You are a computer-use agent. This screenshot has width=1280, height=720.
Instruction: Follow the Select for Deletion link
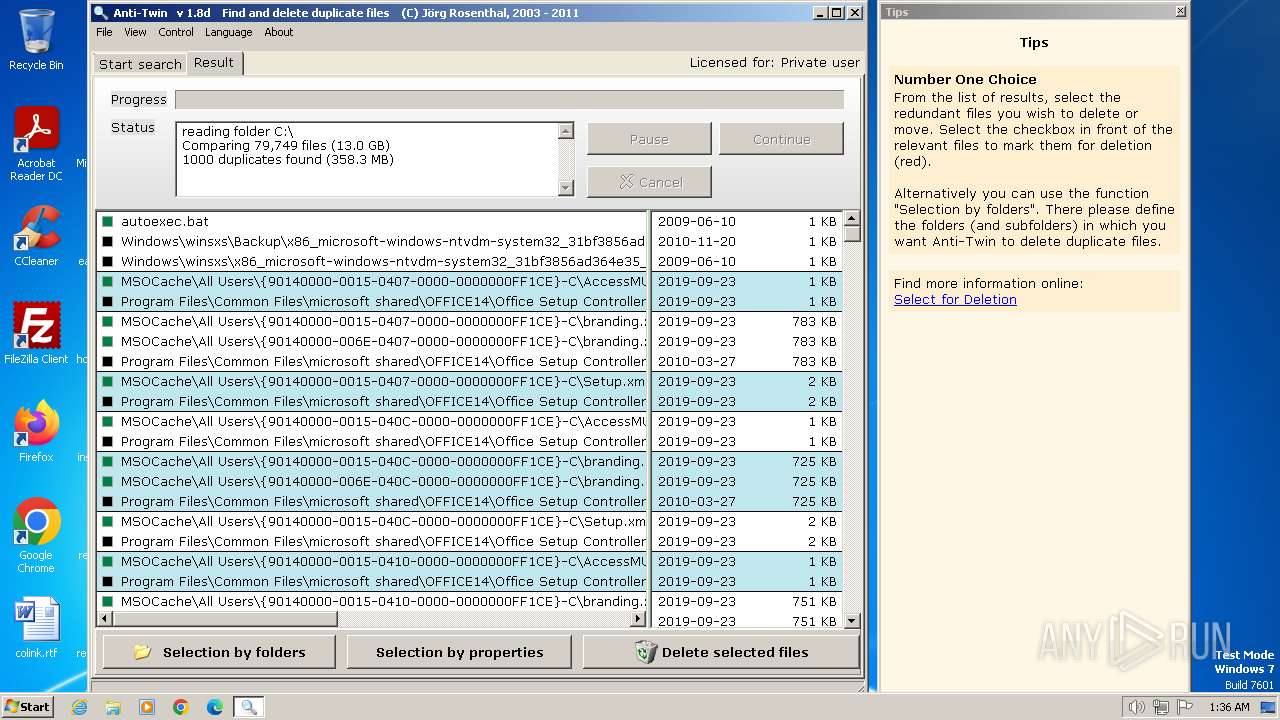955,299
